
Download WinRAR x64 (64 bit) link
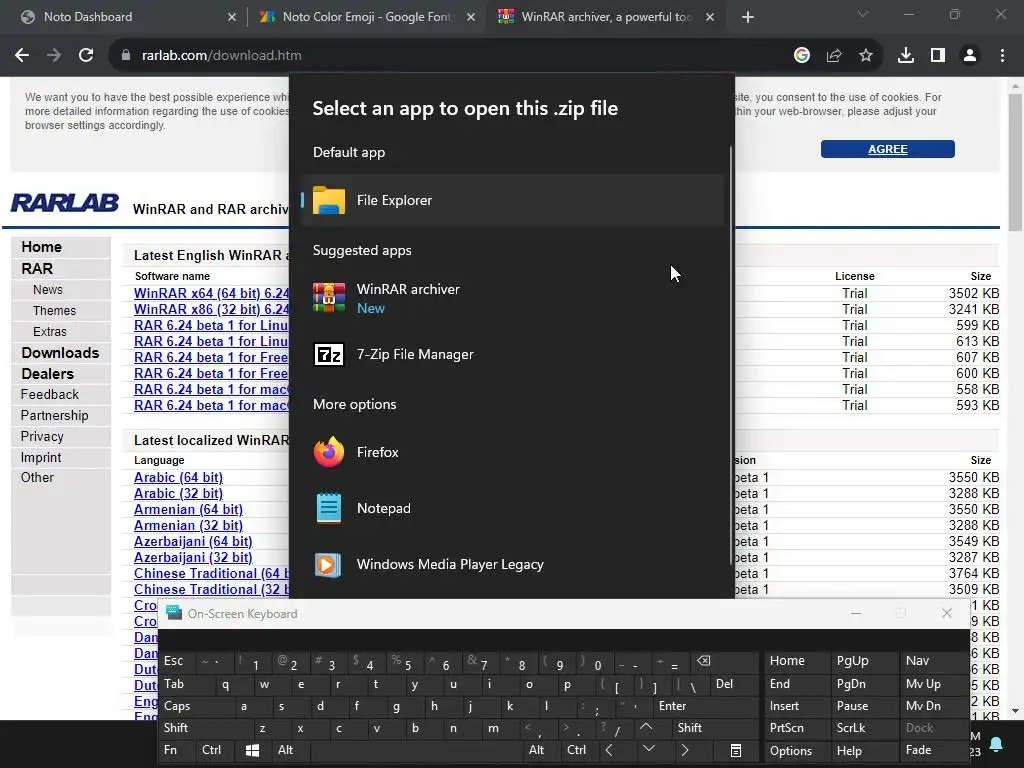coord(211,293)
